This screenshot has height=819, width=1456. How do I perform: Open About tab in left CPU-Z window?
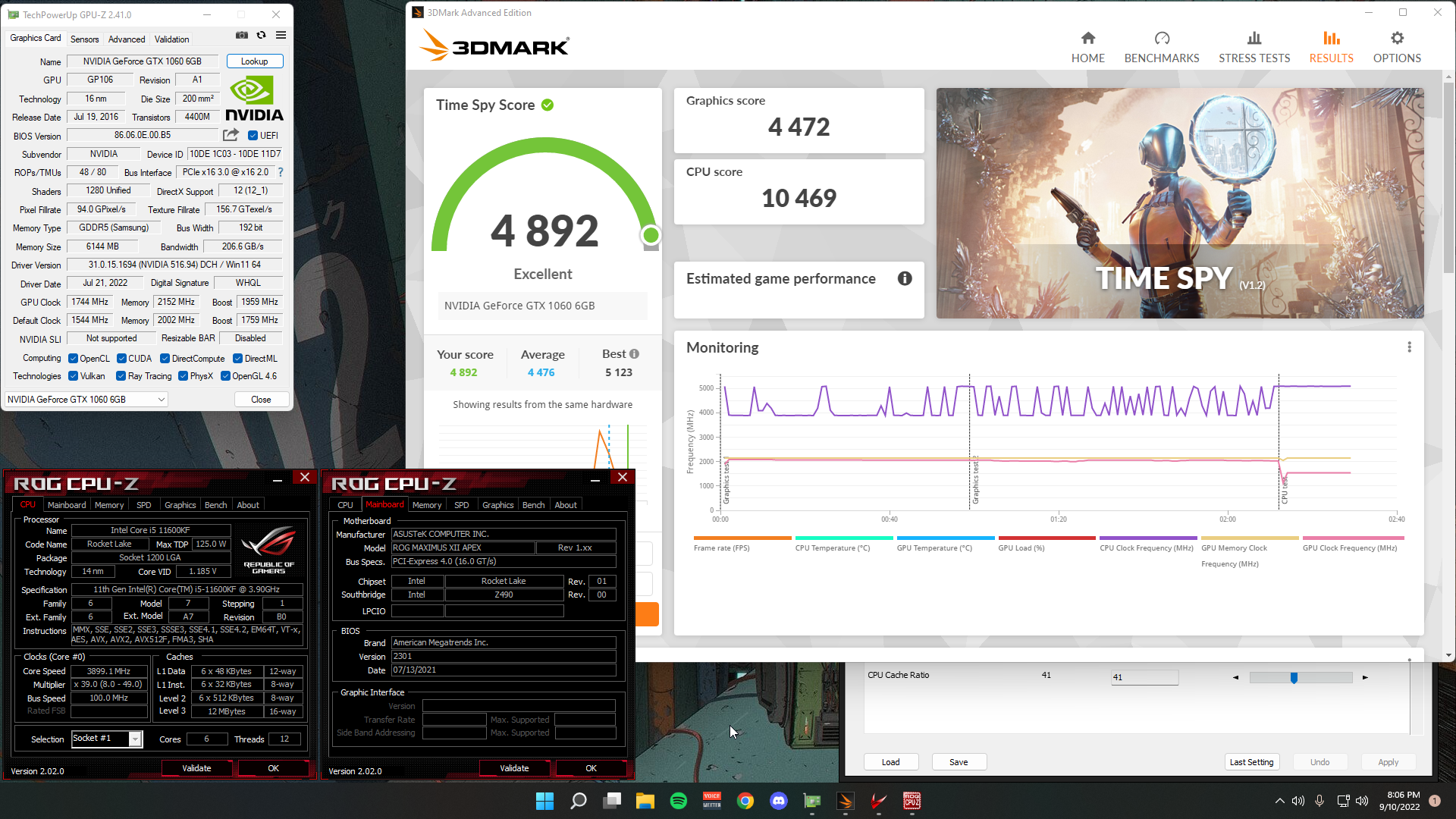(248, 505)
